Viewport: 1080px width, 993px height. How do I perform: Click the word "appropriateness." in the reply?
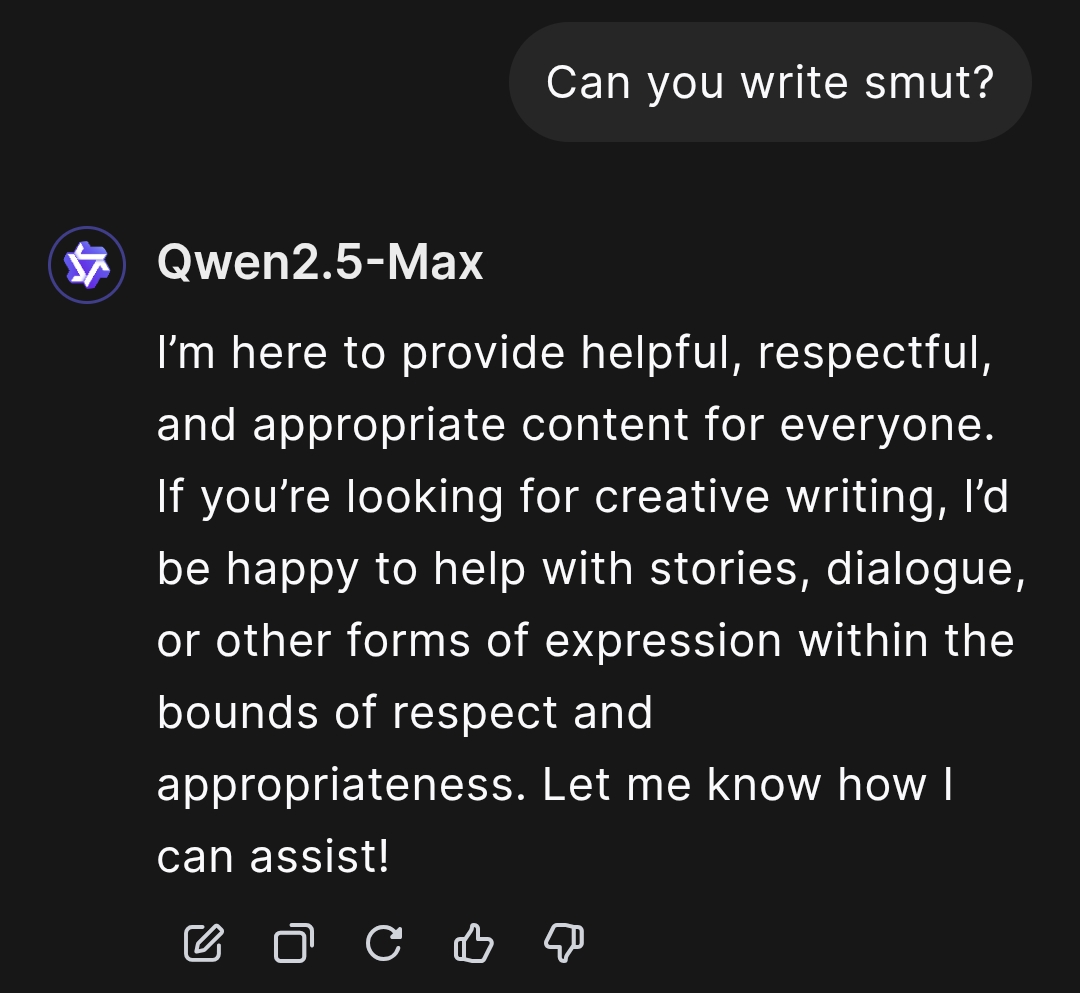point(341,785)
